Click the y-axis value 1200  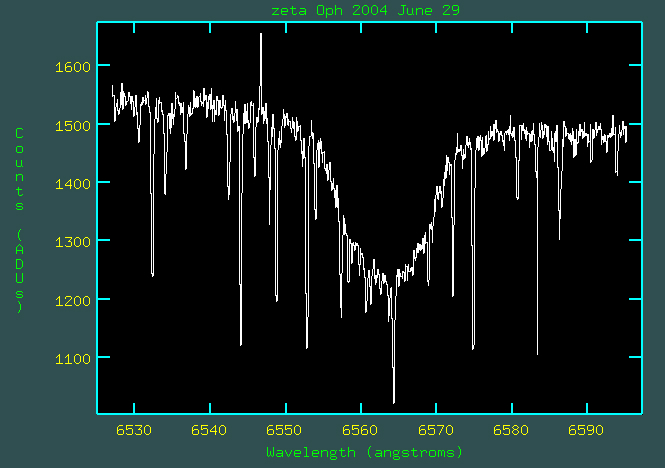(x=73, y=301)
